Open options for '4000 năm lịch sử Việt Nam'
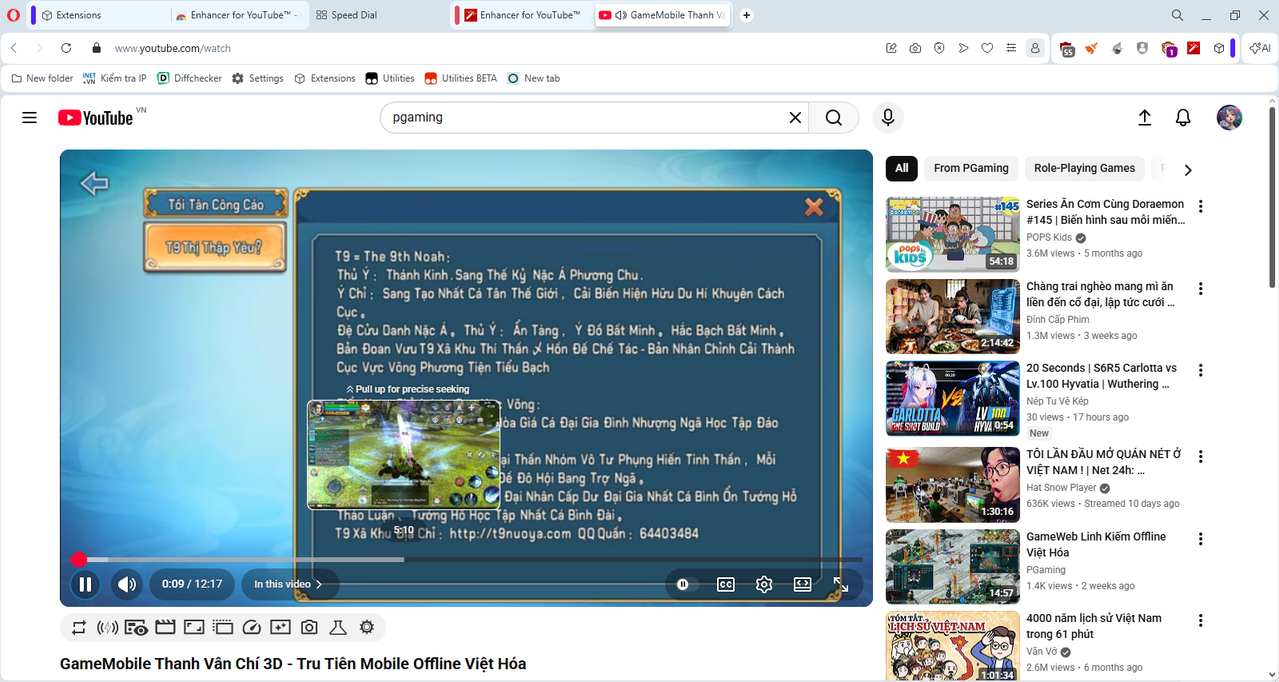The height and width of the screenshot is (682, 1279). click(1201, 621)
